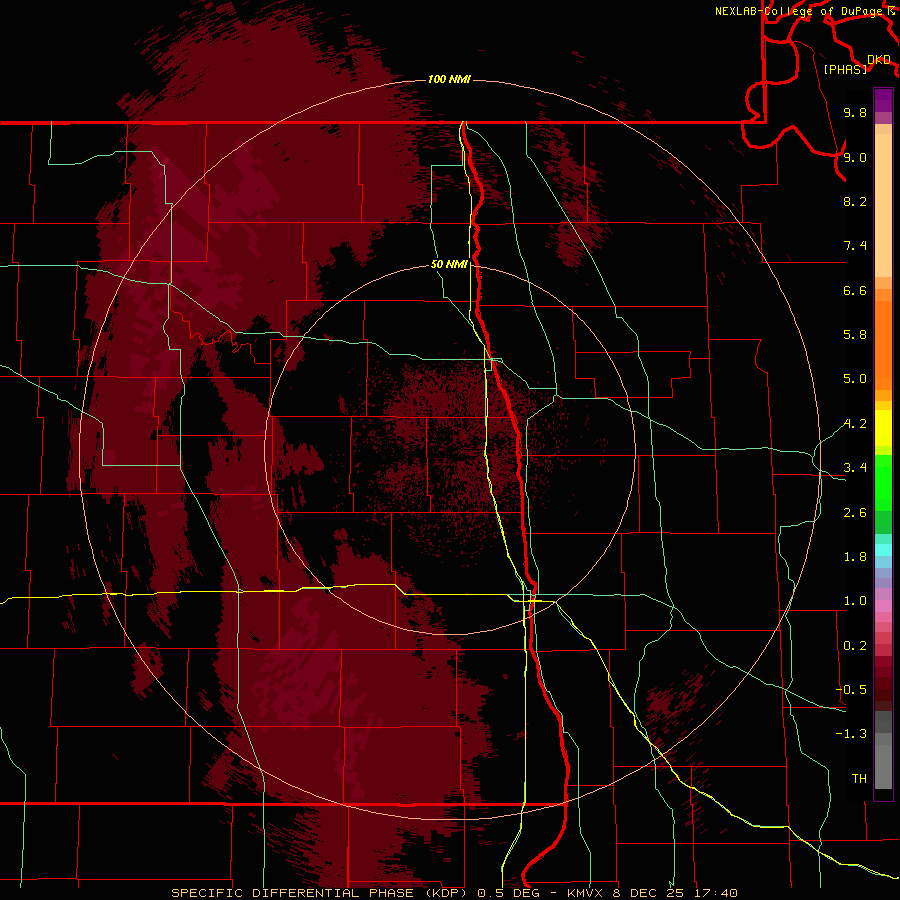The image size is (900, 900).
Task: Click the DKD label above the color scale
Action: (879, 60)
